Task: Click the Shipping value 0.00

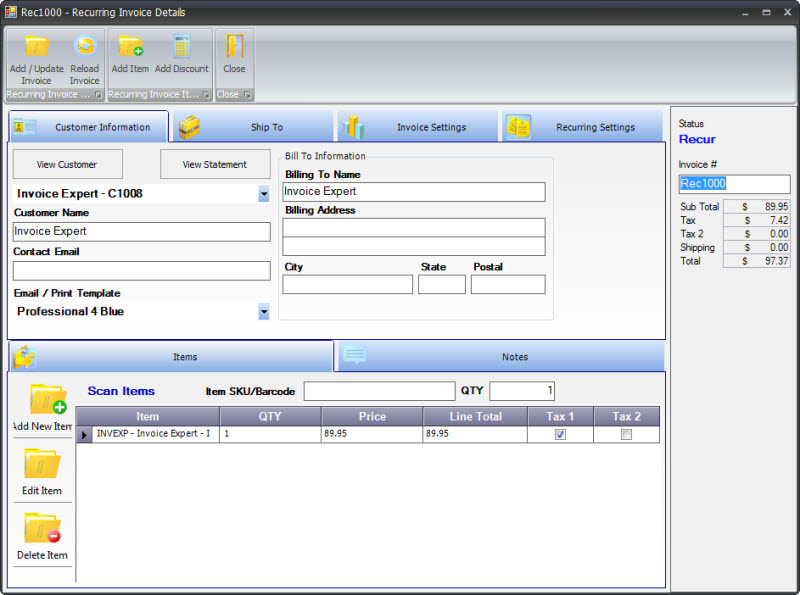Action: (x=757, y=247)
